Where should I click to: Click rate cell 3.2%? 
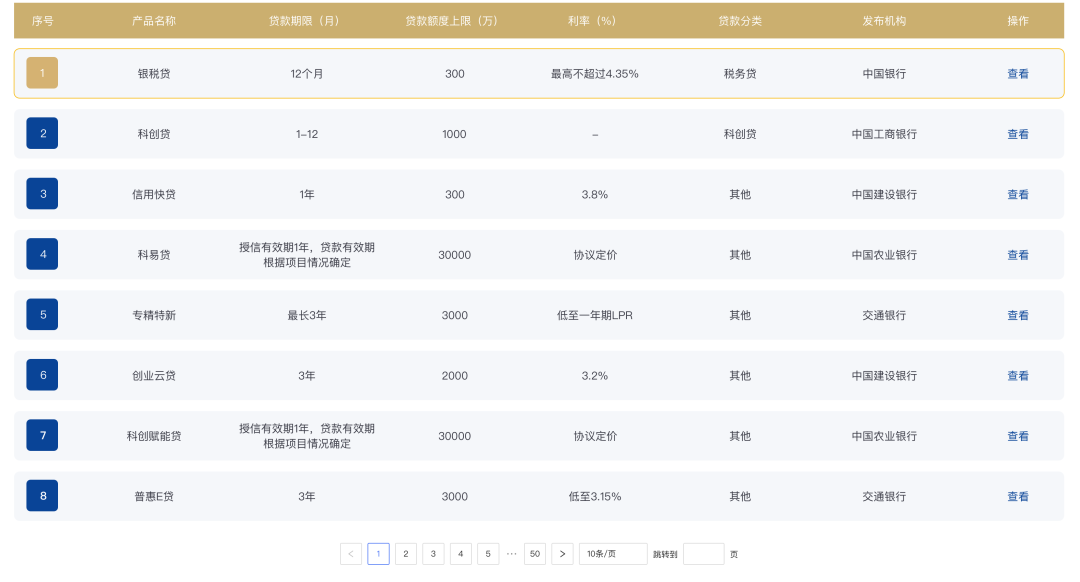[x=594, y=375]
